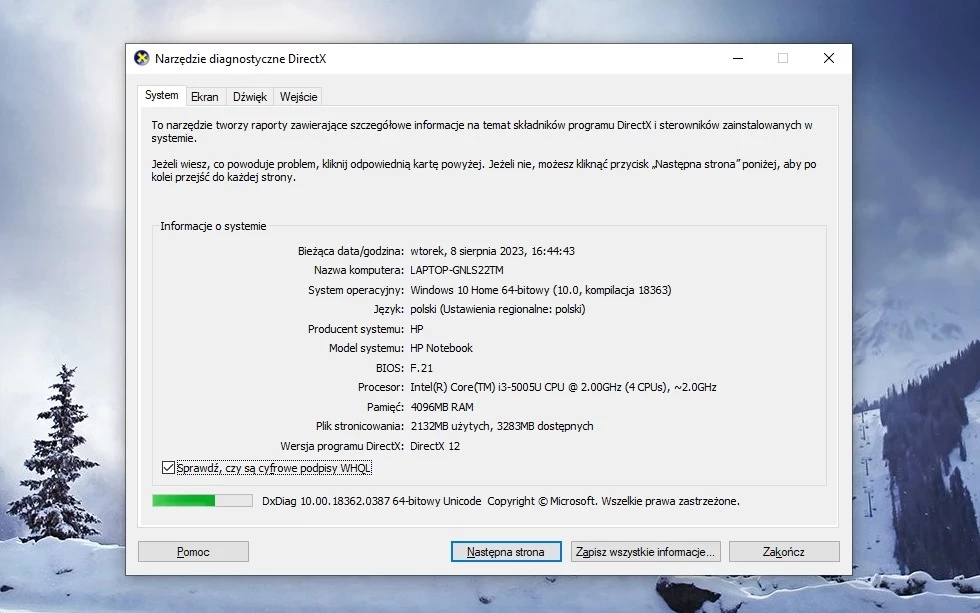Select the System tab
The height and width of the screenshot is (613, 980).
click(162, 95)
